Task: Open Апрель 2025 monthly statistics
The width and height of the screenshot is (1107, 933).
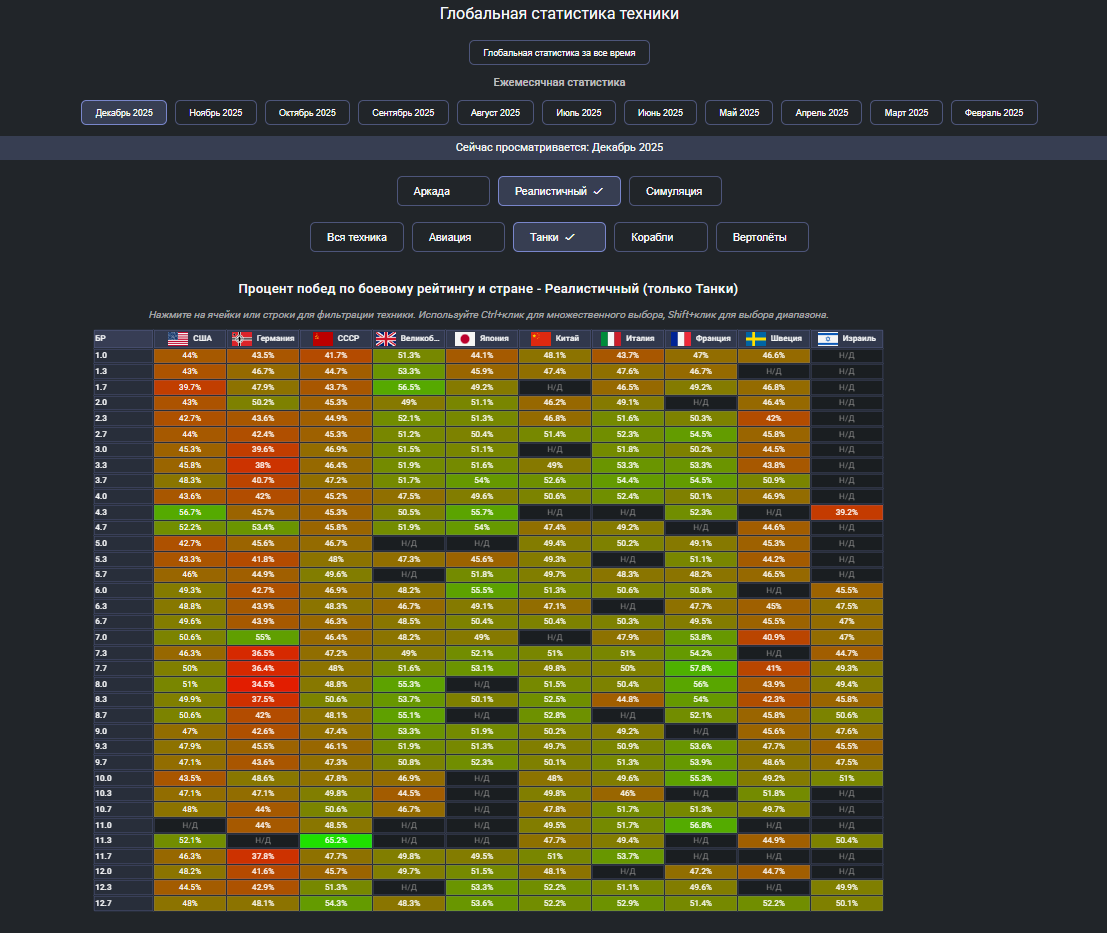Action: click(x=822, y=113)
